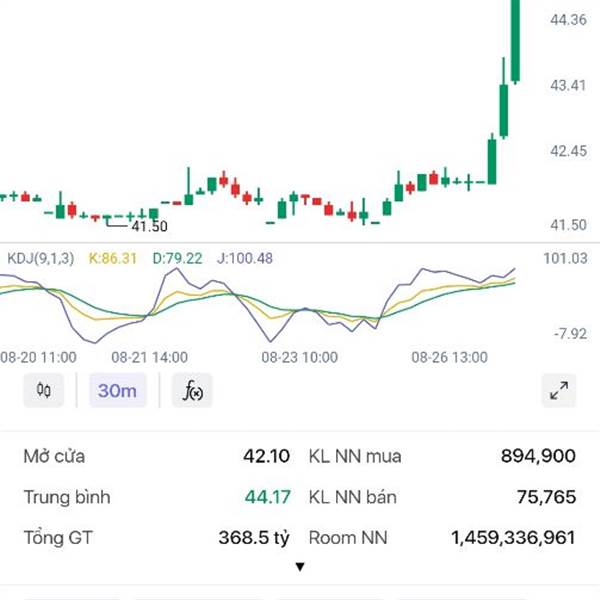The image size is (600, 600).
Task: Select the 08-26 13:00 time axis label
Action: click(450, 357)
